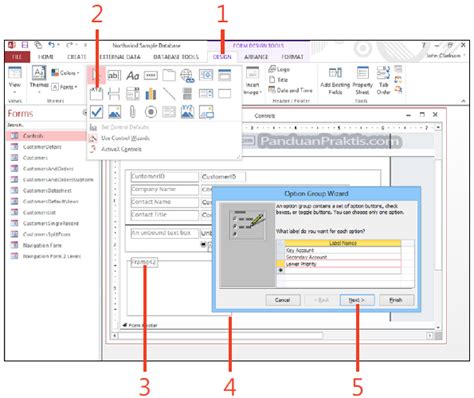This screenshot has width=474, height=398.
Task: Select the Hyperlink globe control
Action: click(x=187, y=76)
